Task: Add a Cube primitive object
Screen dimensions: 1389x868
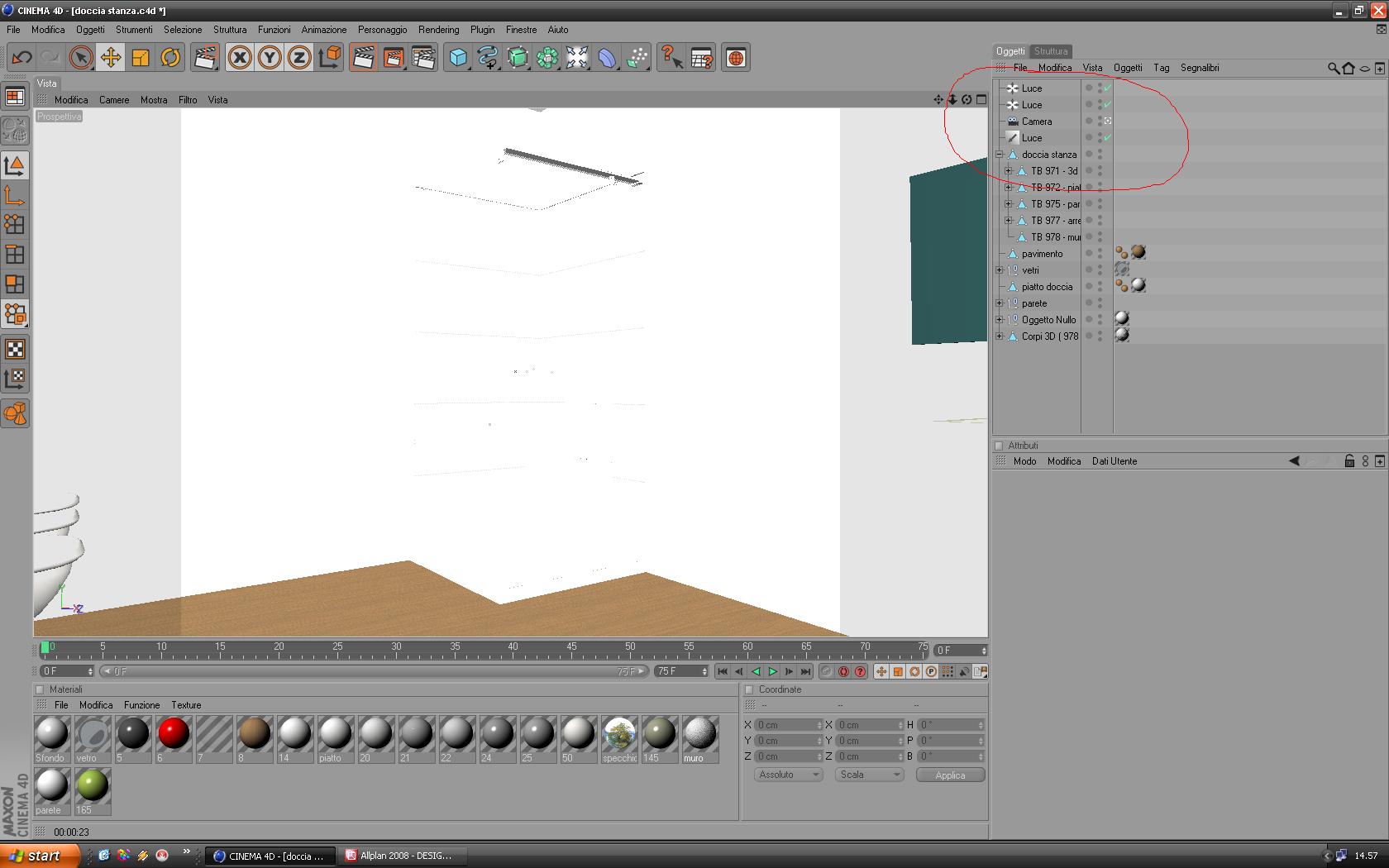Action: tap(458, 58)
